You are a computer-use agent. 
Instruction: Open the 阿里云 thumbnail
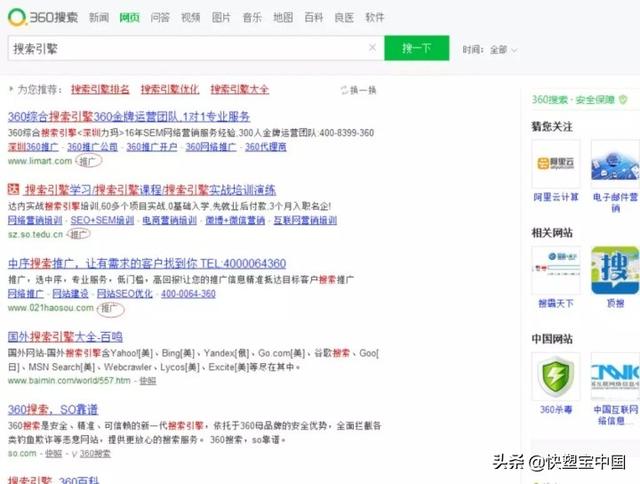556,163
